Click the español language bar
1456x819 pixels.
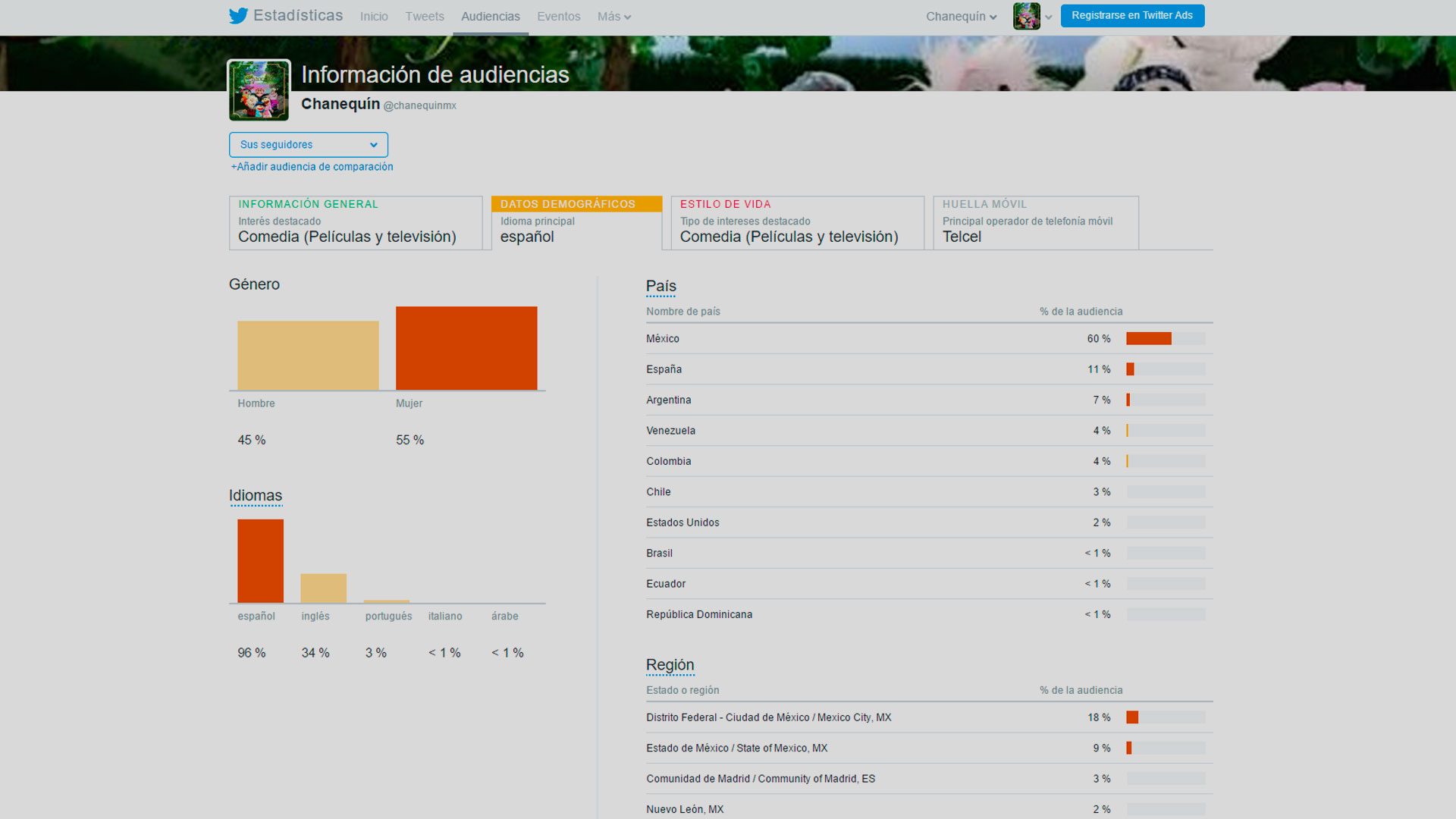tap(260, 561)
